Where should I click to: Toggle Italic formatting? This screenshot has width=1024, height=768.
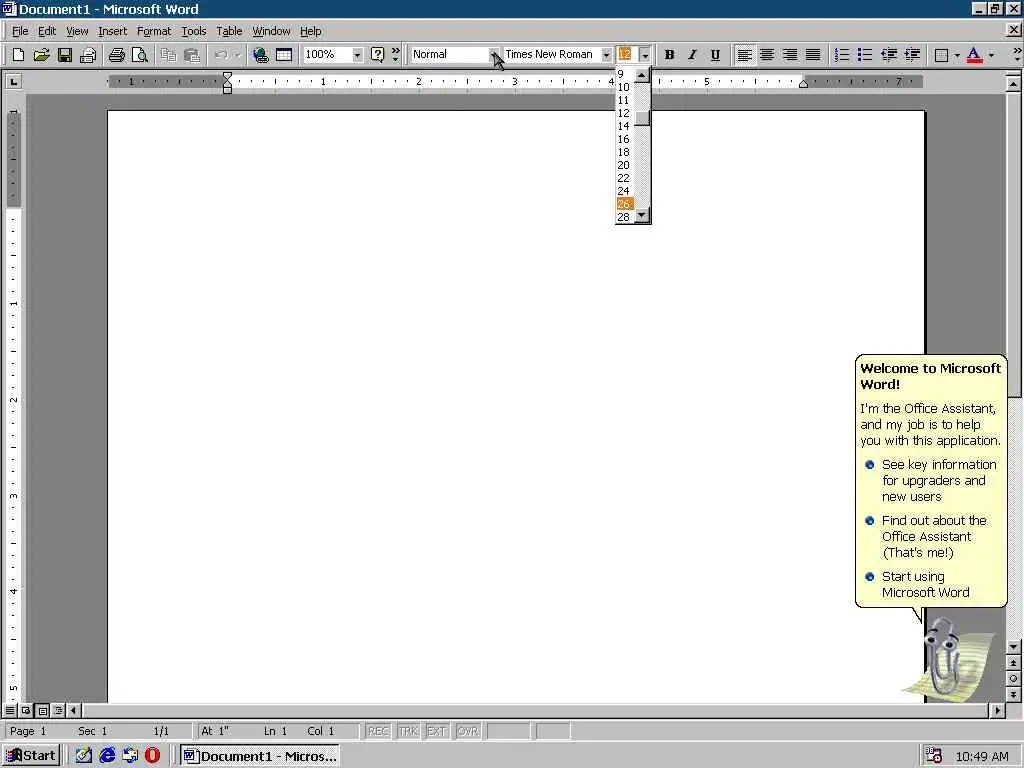(x=692, y=55)
